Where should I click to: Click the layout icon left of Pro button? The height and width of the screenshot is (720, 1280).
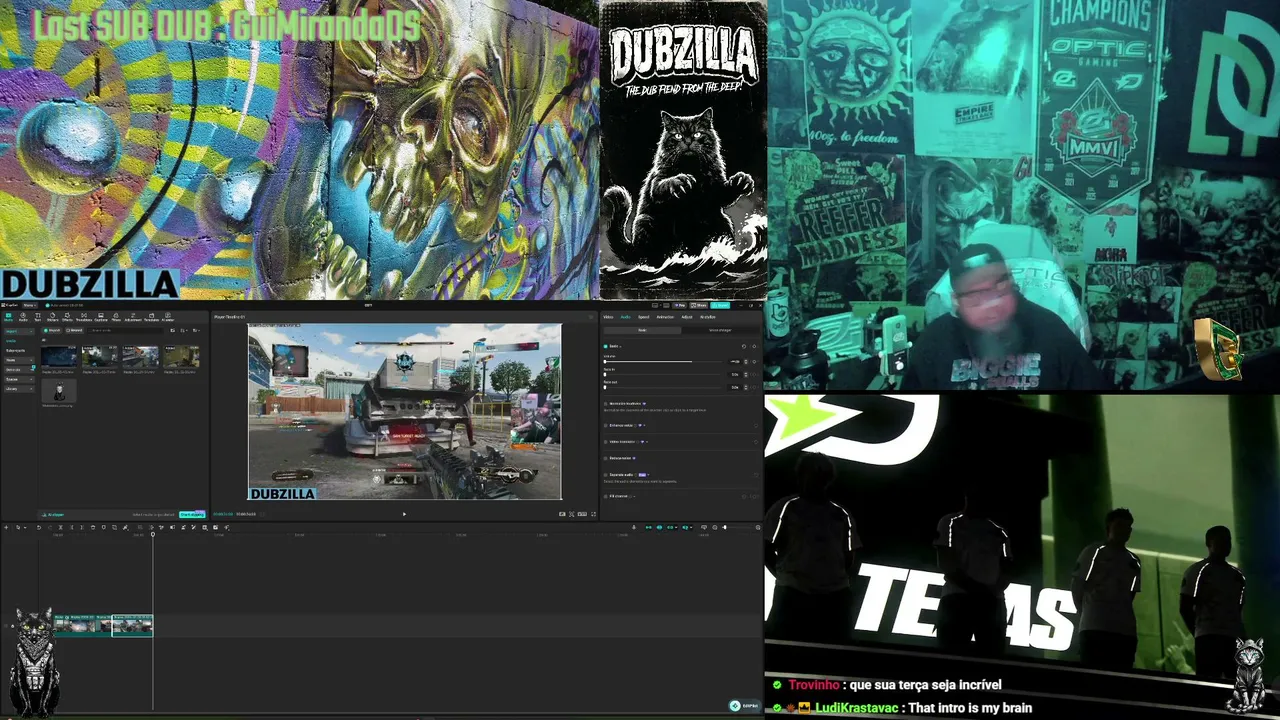click(655, 305)
